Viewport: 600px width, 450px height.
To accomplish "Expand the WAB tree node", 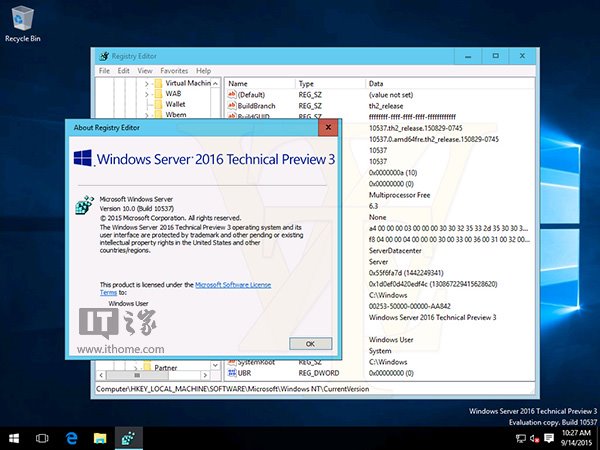I will pos(147,94).
